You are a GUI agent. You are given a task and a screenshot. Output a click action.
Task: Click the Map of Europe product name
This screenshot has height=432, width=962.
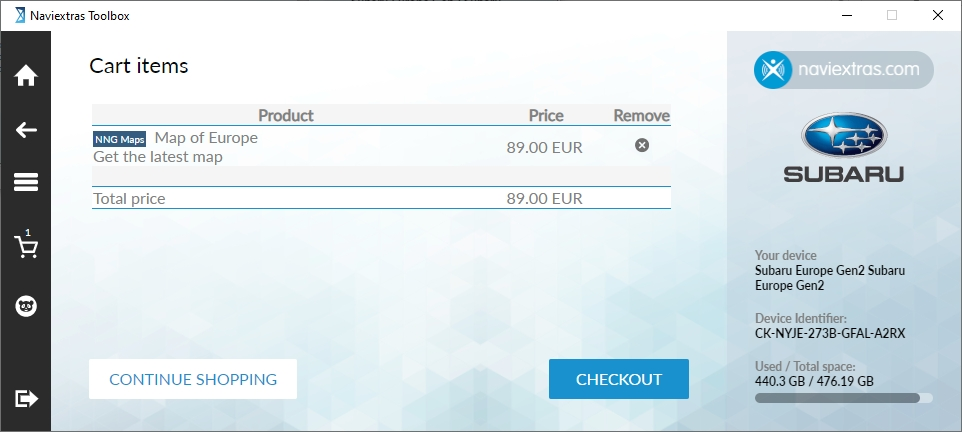tap(206, 138)
